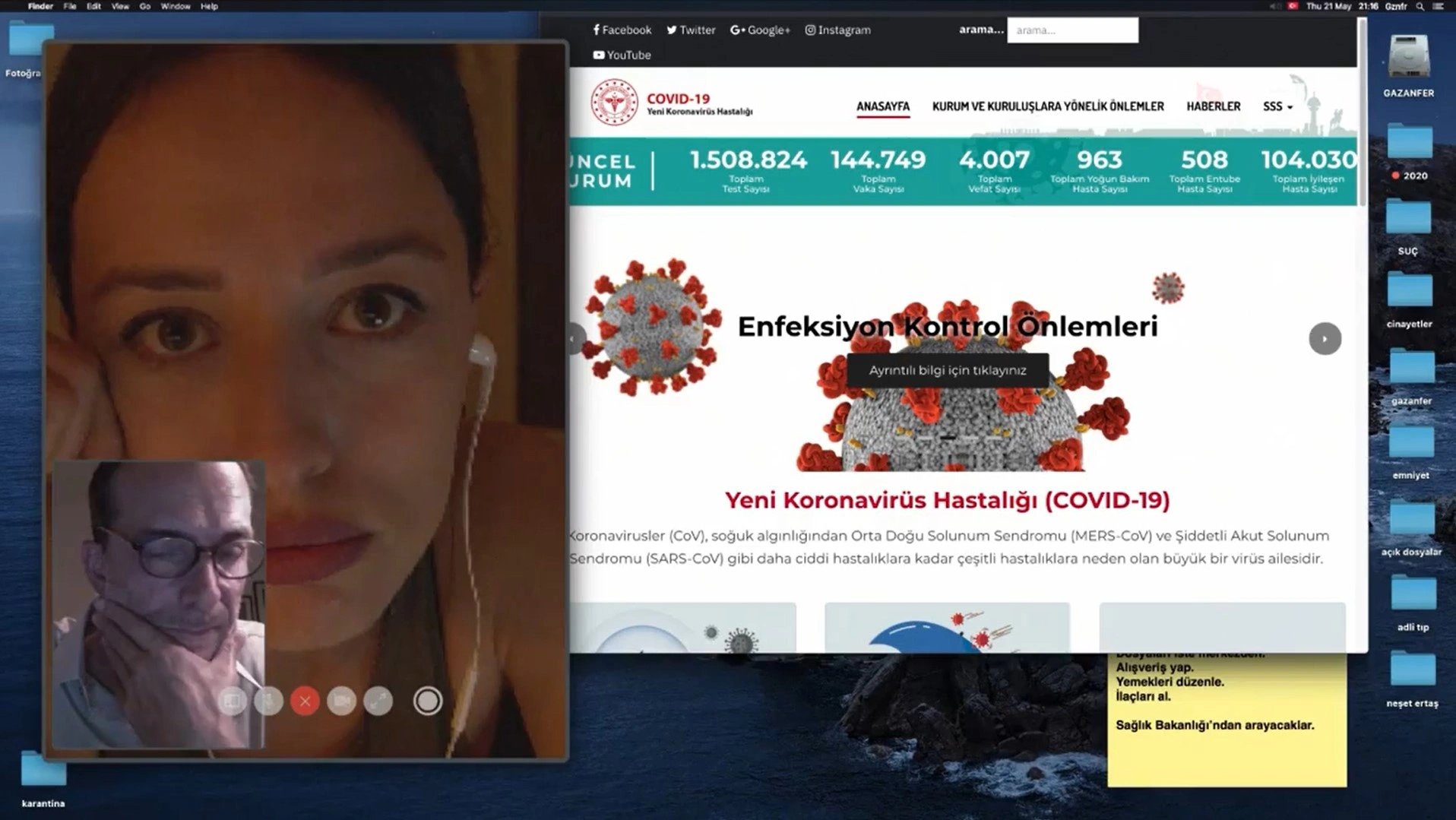Image resolution: width=1456 pixels, height=820 pixels.
Task: Click 'Ayrıntılı bilgi için tıklayınız' button
Action: 947,370
